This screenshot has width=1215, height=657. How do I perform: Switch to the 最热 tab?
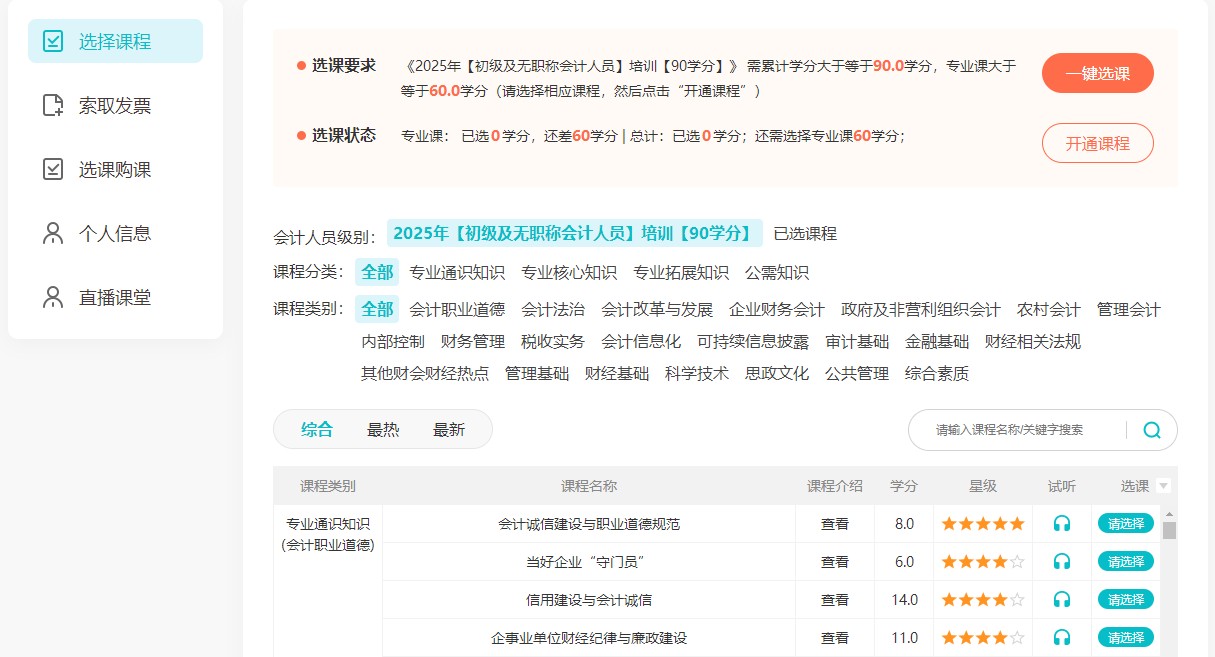(383, 429)
